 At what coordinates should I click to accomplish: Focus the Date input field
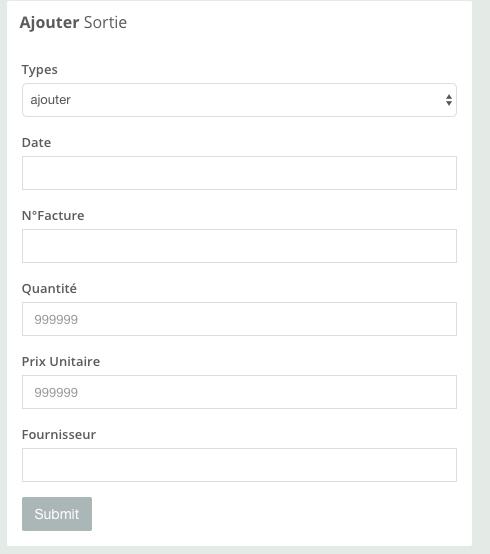tap(239, 173)
